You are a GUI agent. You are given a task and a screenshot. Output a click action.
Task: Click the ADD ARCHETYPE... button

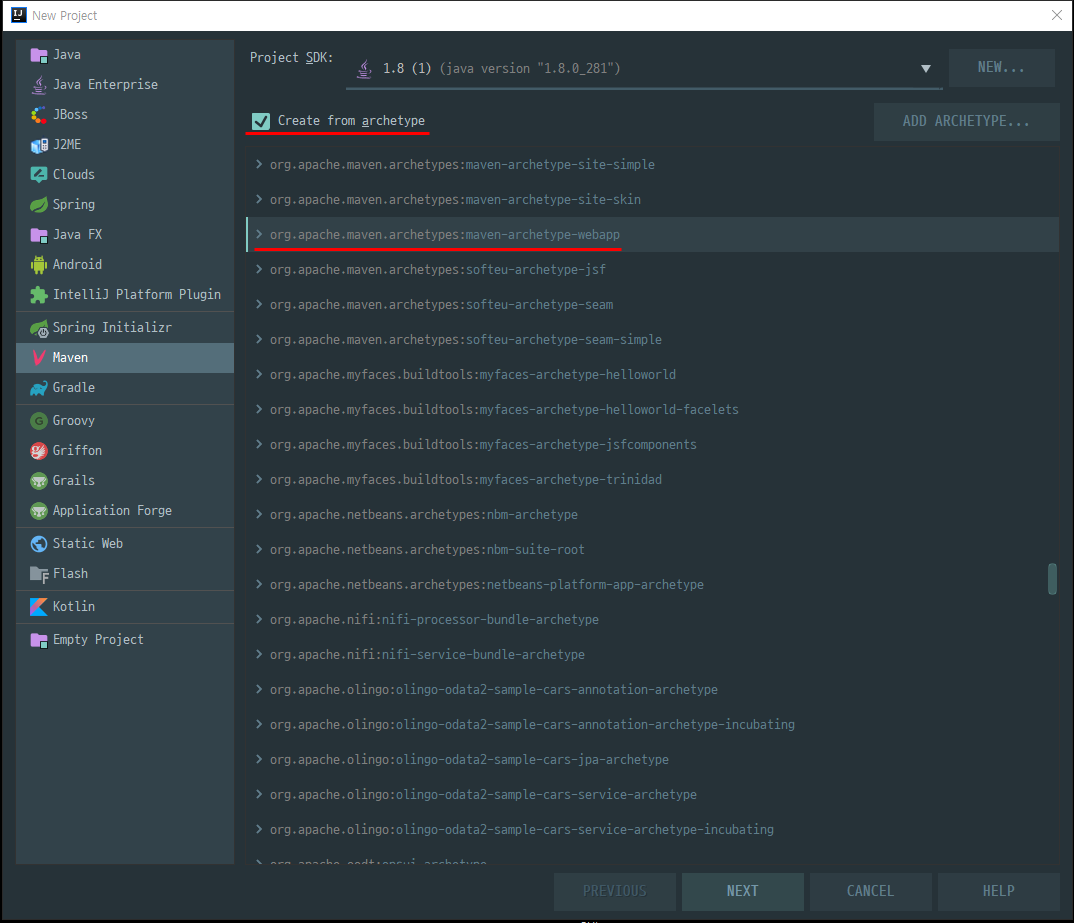click(966, 122)
